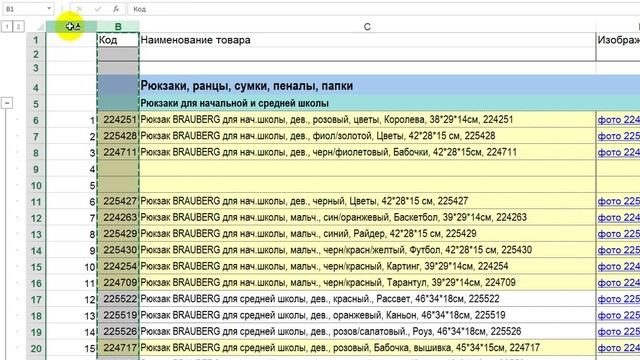
Task: Select the Рюкзаки, ранцы, сумки, пеналы, папки heading cell
Action: click(x=367, y=86)
